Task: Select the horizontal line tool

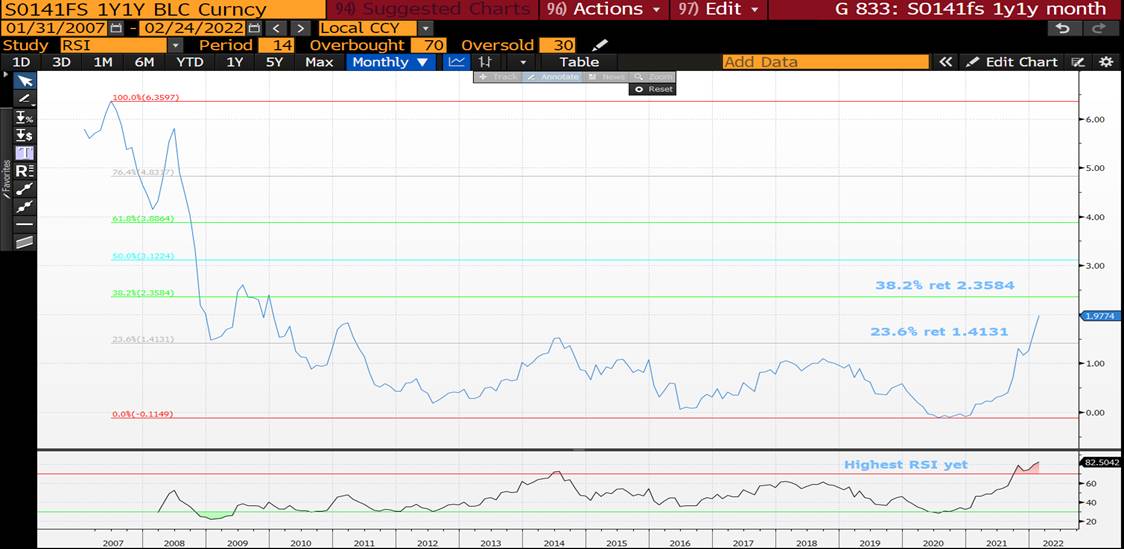Action: pyautogui.click(x=25, y=224)
